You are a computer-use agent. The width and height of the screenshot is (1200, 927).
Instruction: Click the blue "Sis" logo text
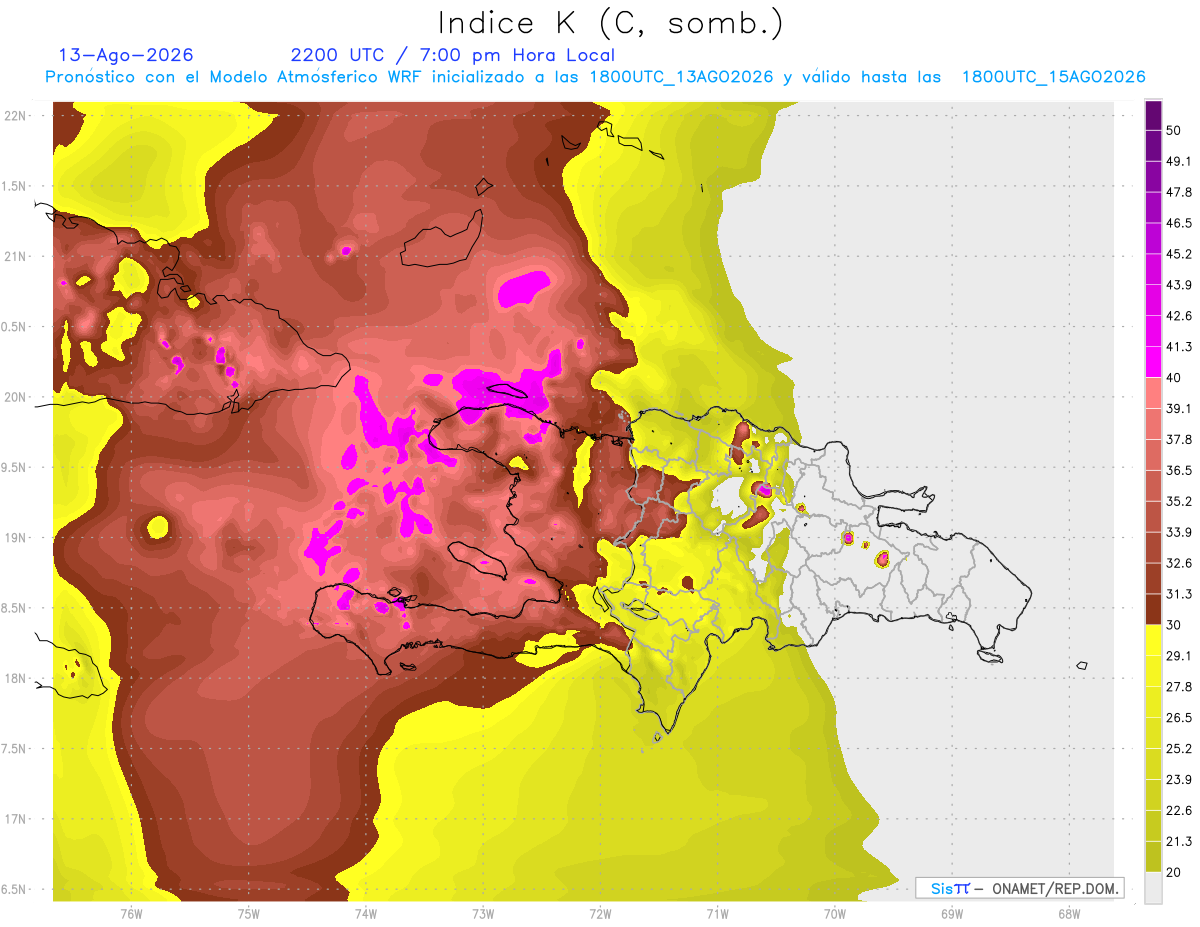941,888
